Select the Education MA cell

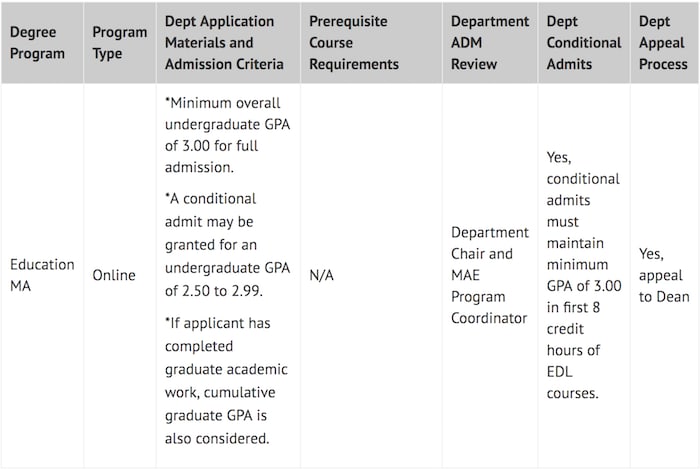pos(42,275)
